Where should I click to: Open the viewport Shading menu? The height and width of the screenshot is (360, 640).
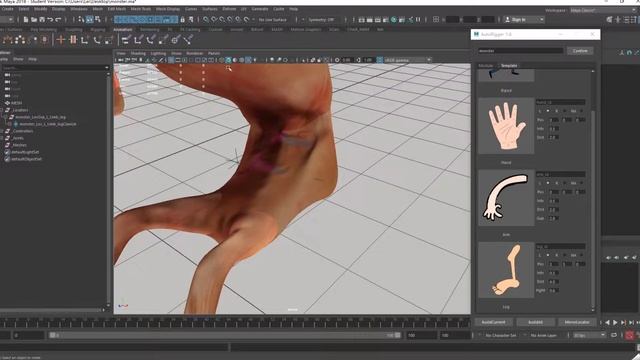coord(138,53)
